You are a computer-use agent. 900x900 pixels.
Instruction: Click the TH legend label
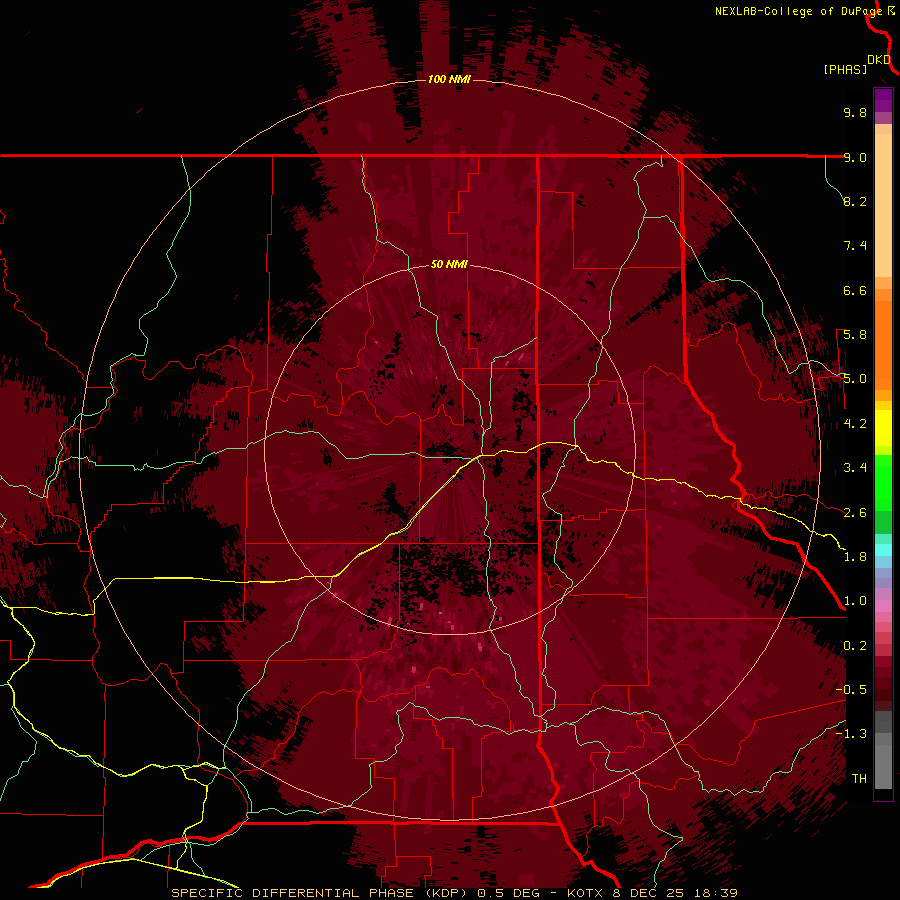[x=859, y=779]
